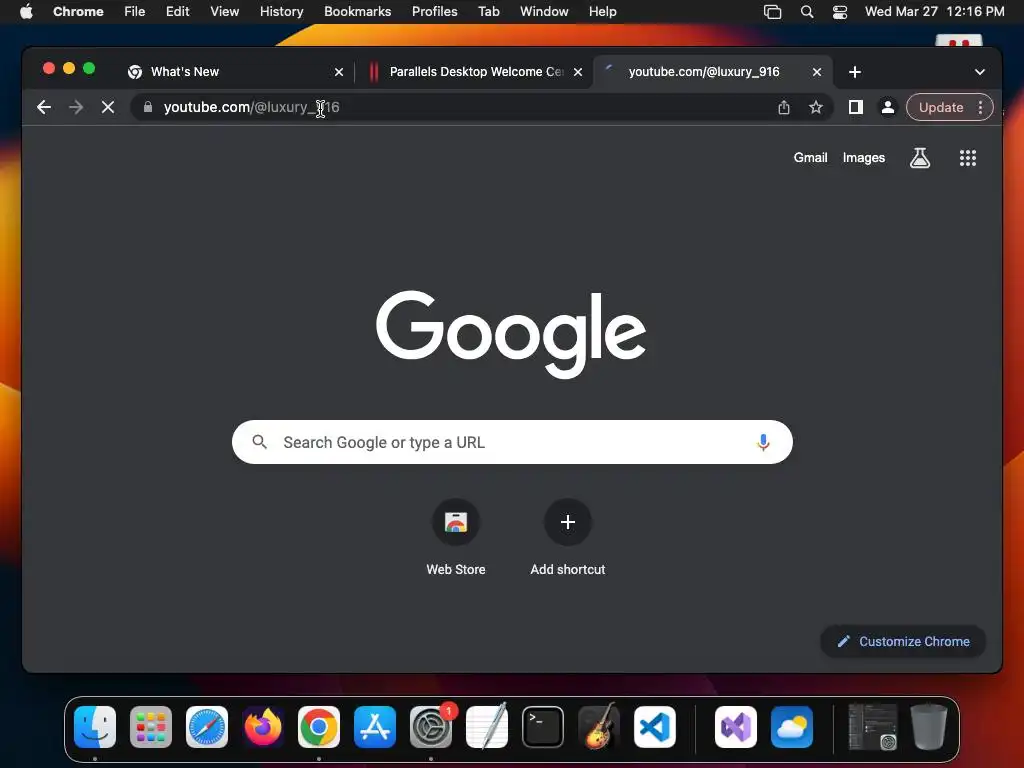Share this page via share icon
The height and width of the screenshot is (768, 1024).
tap(784, 107)
